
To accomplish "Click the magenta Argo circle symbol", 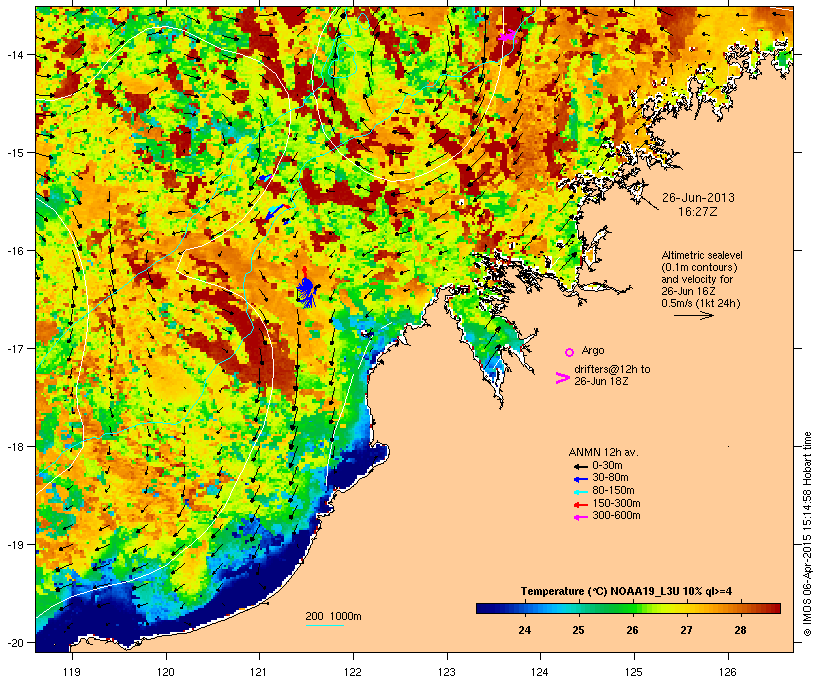I will pos(569,352).
